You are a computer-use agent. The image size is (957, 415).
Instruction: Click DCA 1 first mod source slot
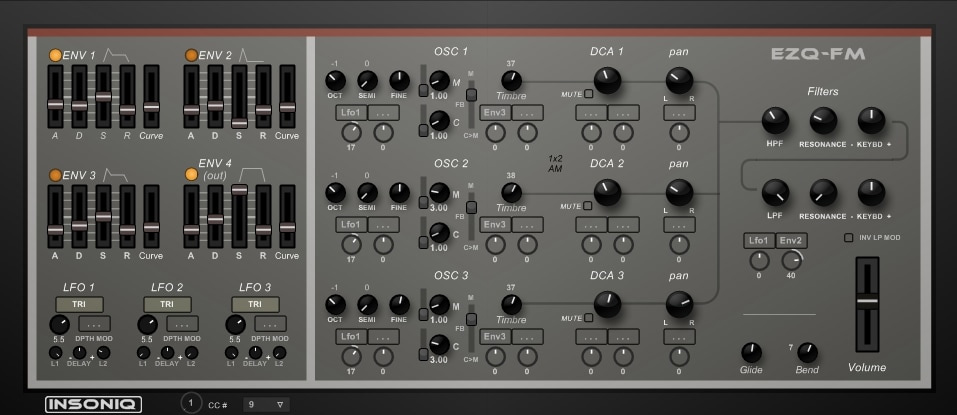pos(591,112)
